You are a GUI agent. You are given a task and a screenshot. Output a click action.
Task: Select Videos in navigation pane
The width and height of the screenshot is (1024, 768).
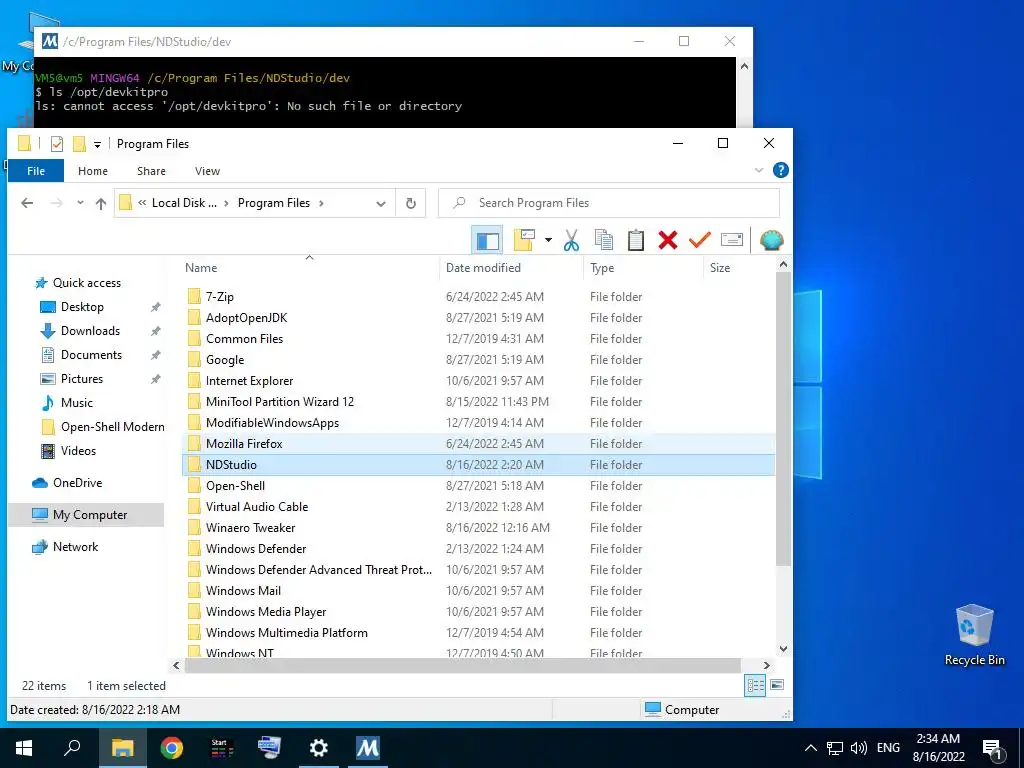(78, 451)
